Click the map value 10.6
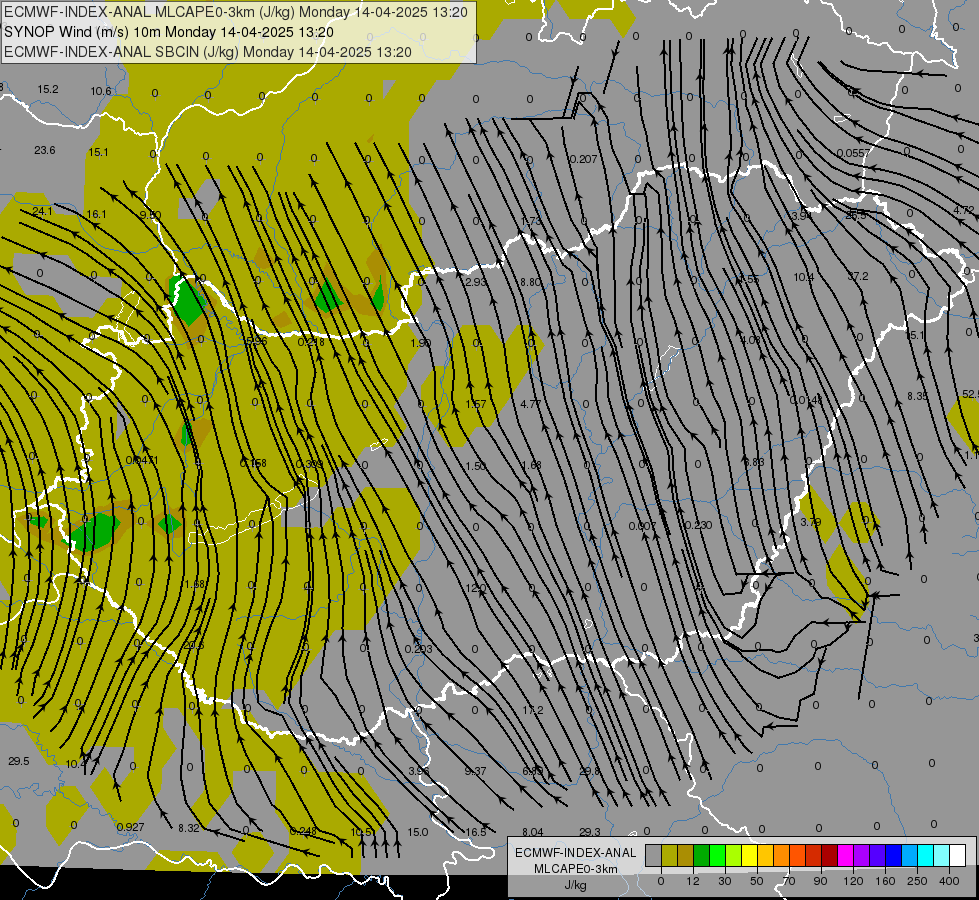The height and width of the screenshot is (900, 979). (x=101, y=91)
